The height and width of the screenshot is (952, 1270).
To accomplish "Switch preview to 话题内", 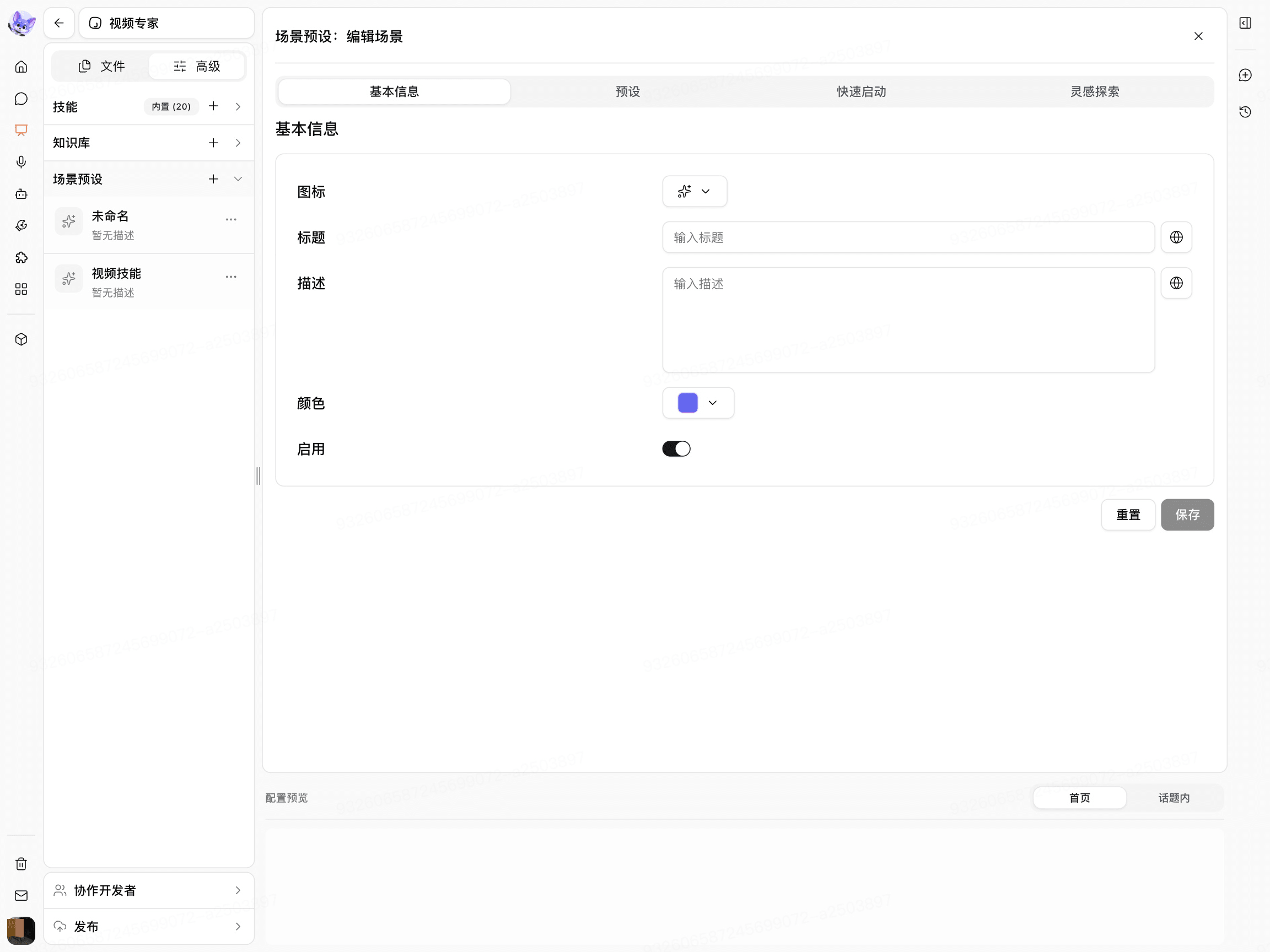I will click(1174, 798).
